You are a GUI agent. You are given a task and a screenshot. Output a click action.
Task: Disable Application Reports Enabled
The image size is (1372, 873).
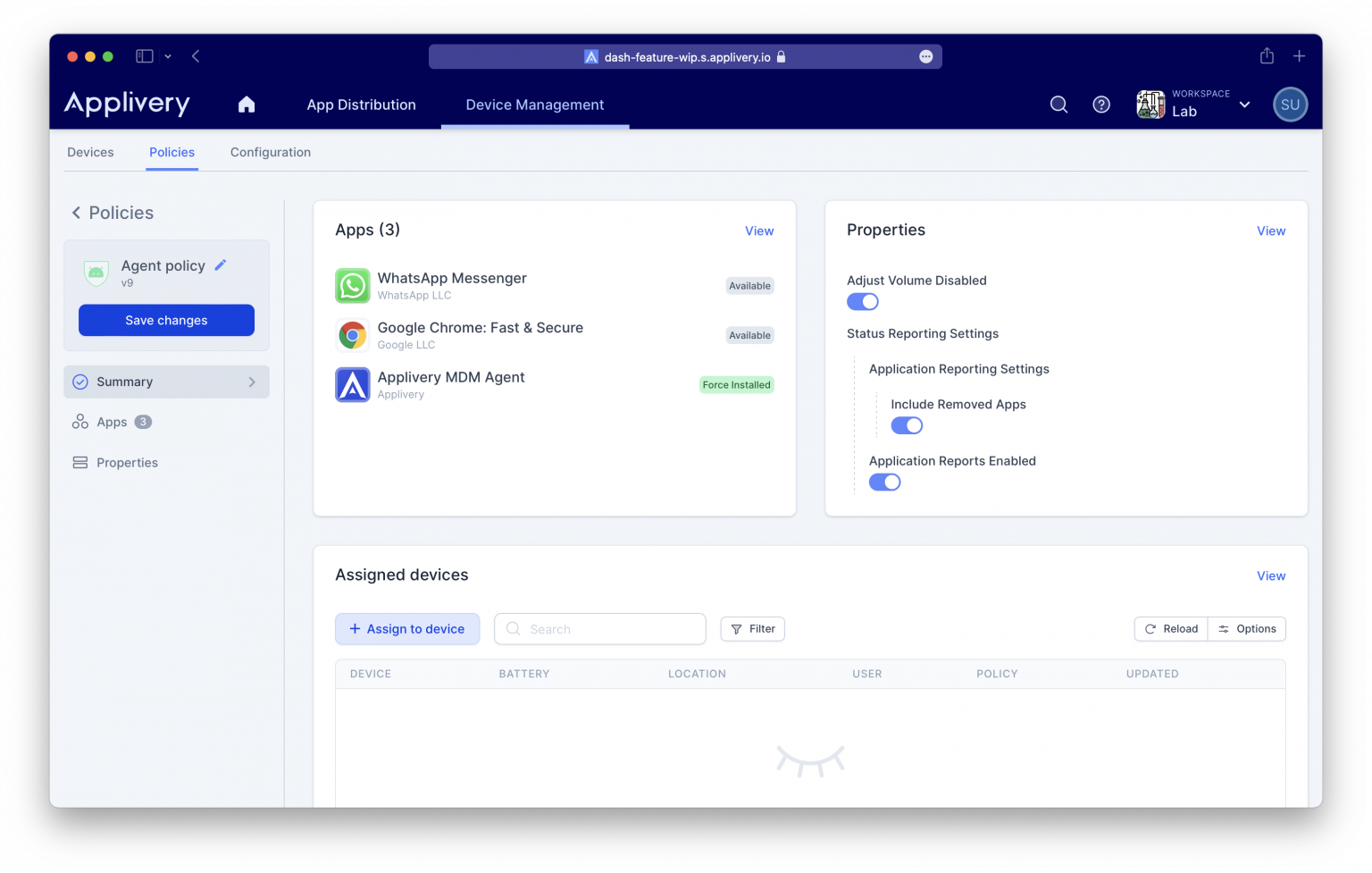pos(884,482)
